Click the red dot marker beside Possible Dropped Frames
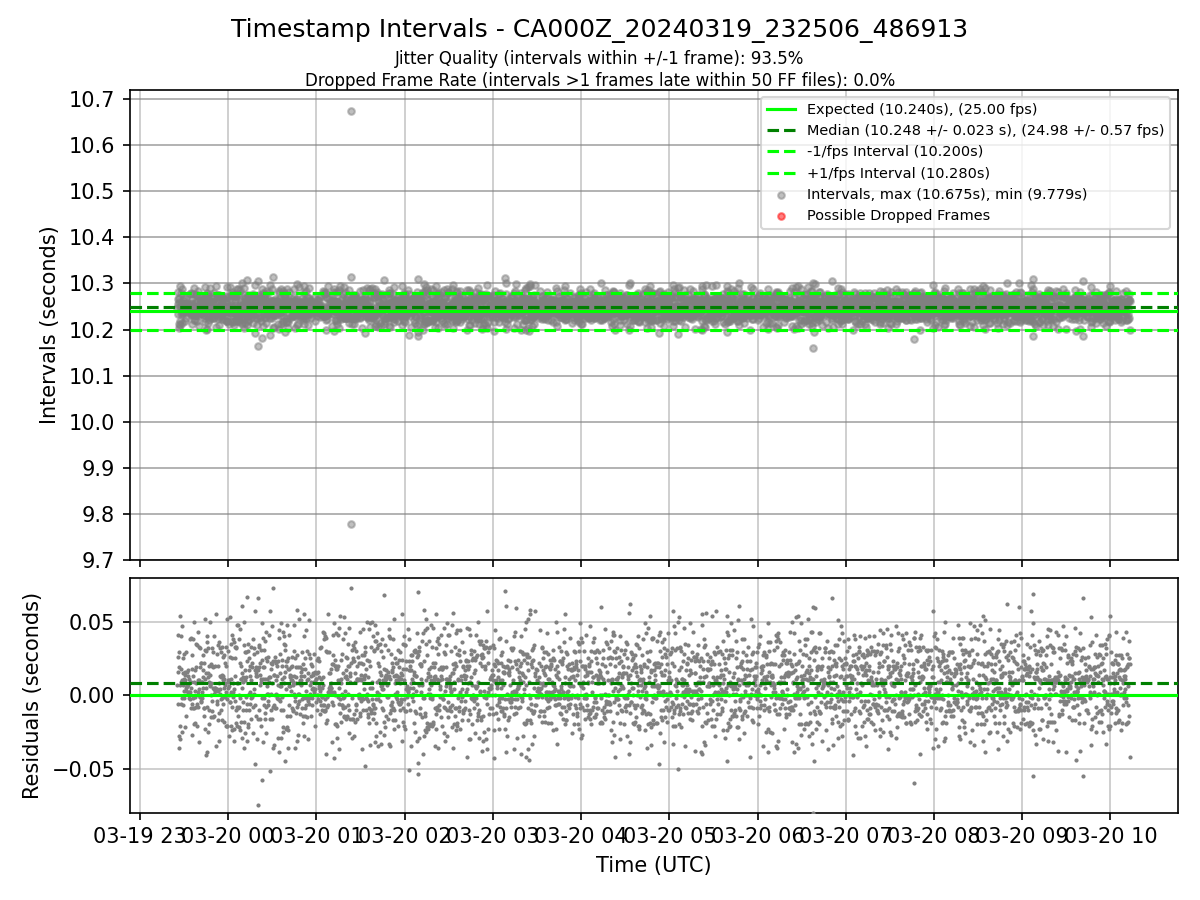 (x=782, y=216)
